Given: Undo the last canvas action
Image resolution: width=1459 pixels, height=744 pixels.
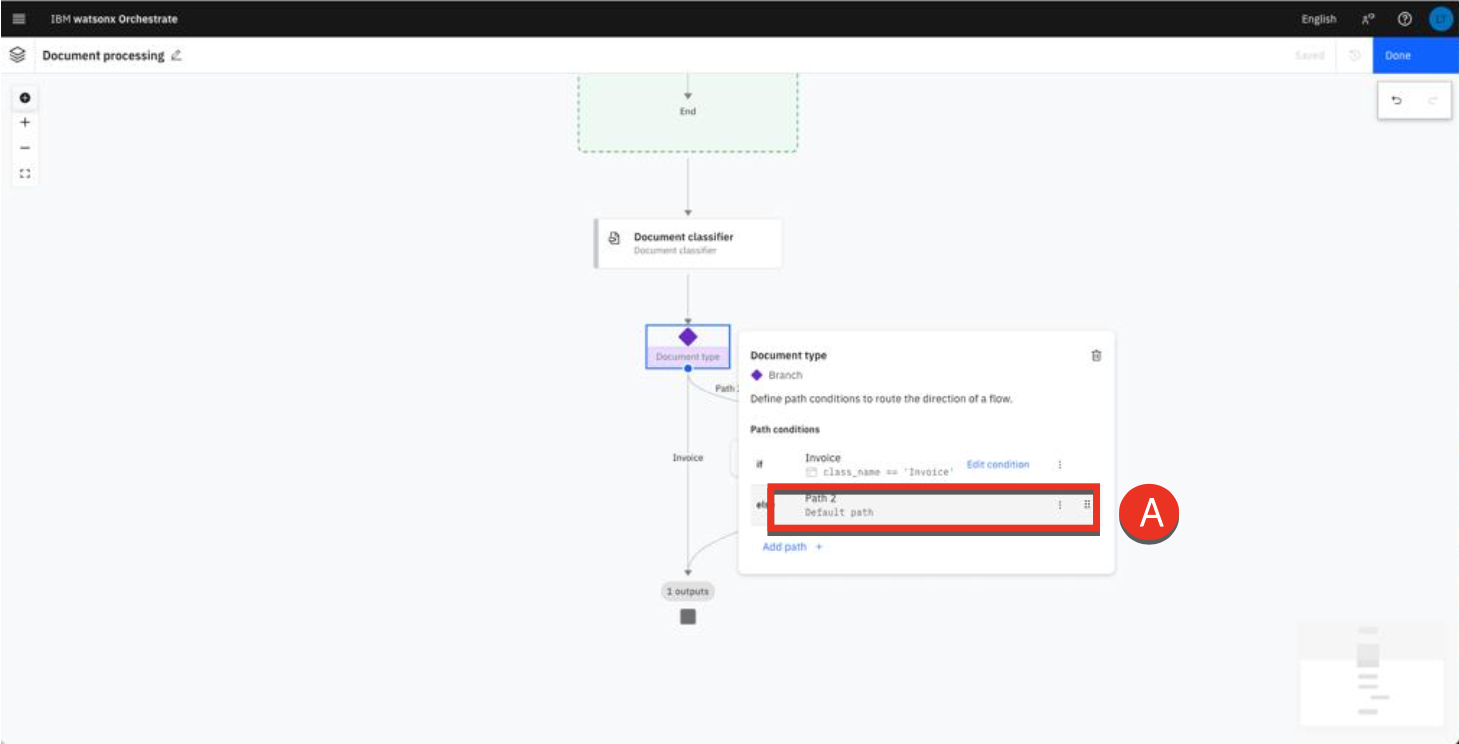Looking at the screenshot, I should click(x=1397, y=101).
